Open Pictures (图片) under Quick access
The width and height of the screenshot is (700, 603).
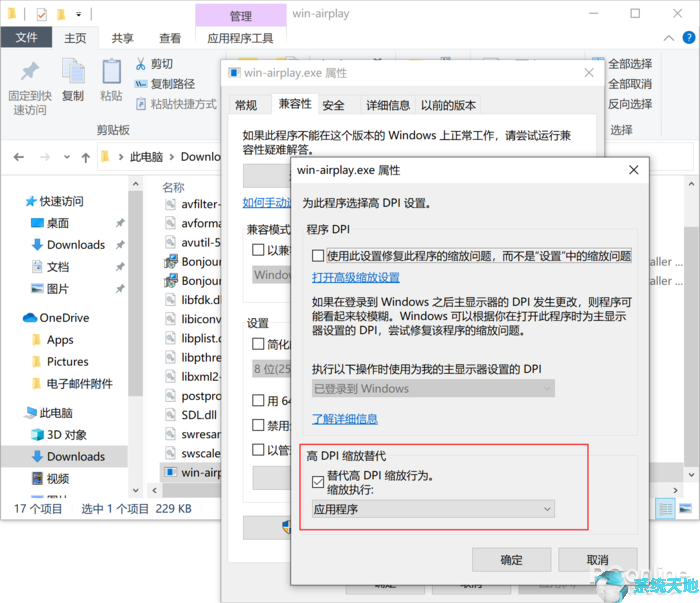[50, 289]
